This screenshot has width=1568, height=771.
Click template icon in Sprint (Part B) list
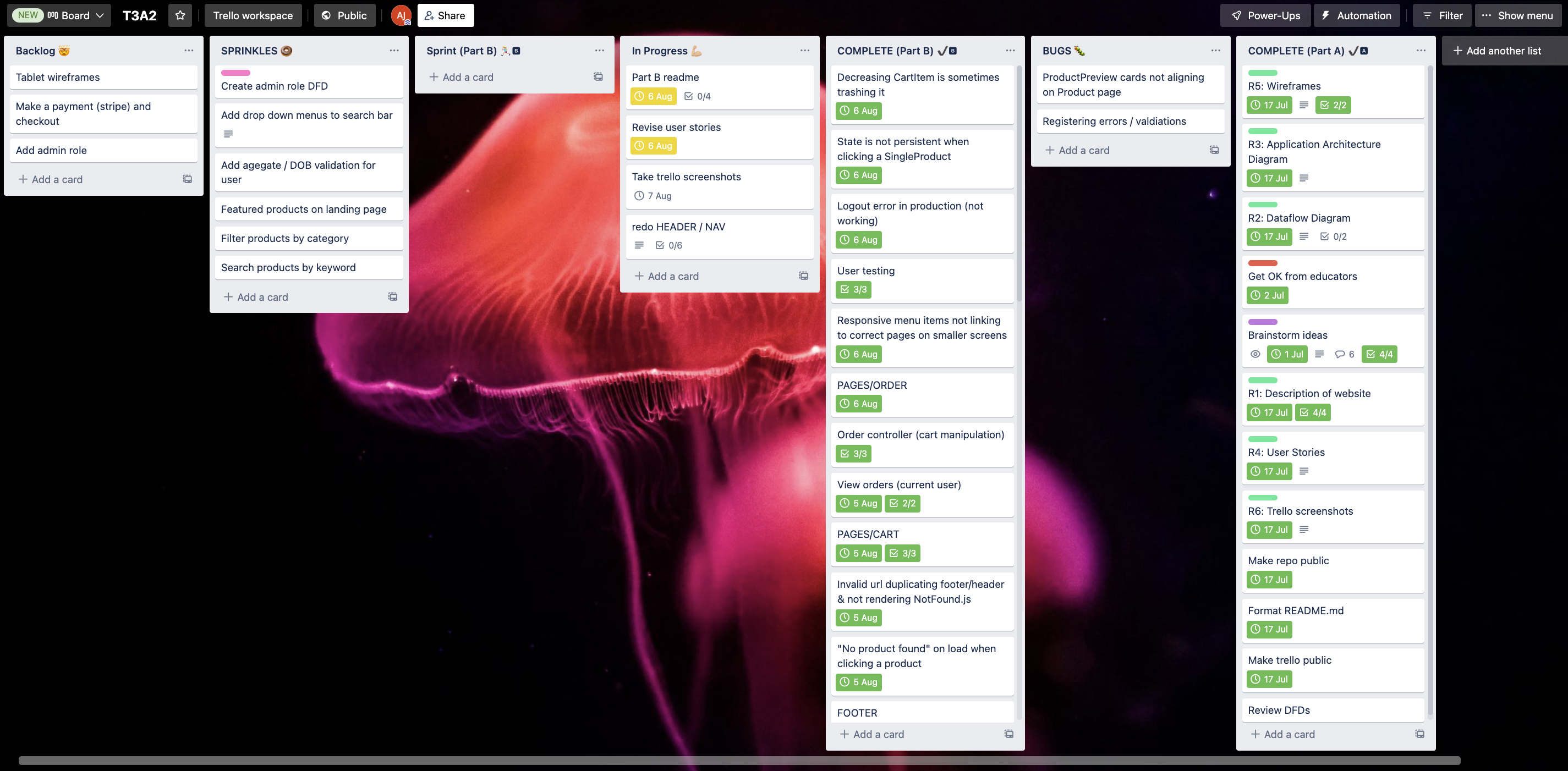coord(599,76)
